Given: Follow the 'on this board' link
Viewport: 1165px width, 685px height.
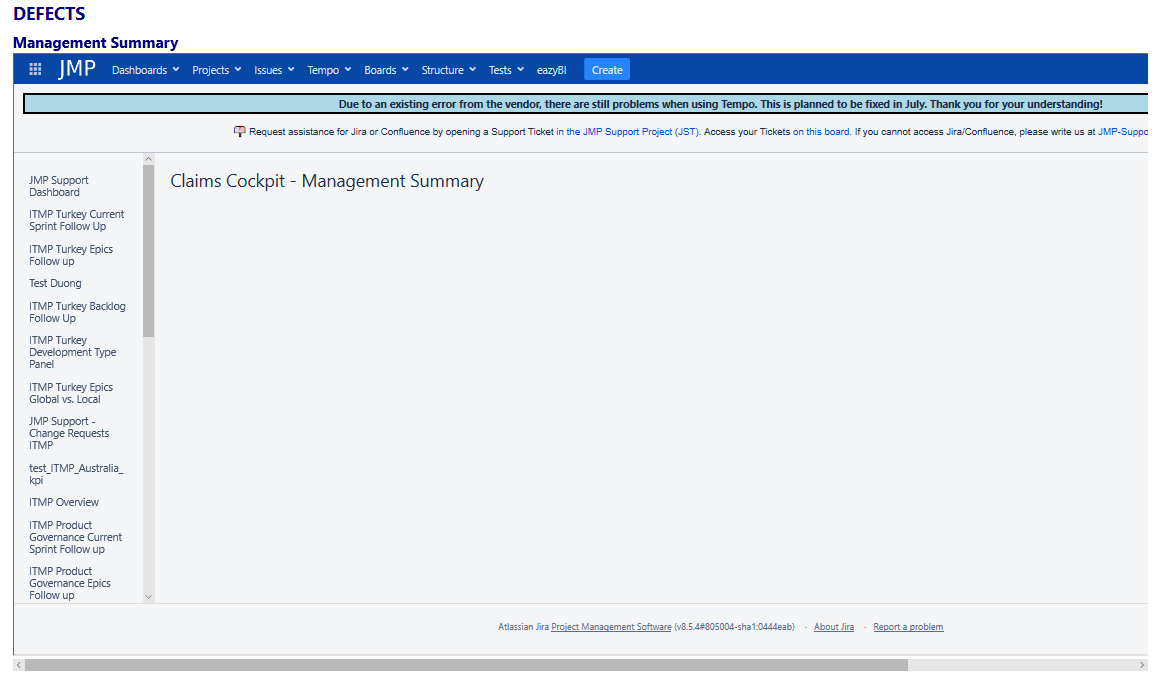Looking at the screenshot, I should click(821, 132).
